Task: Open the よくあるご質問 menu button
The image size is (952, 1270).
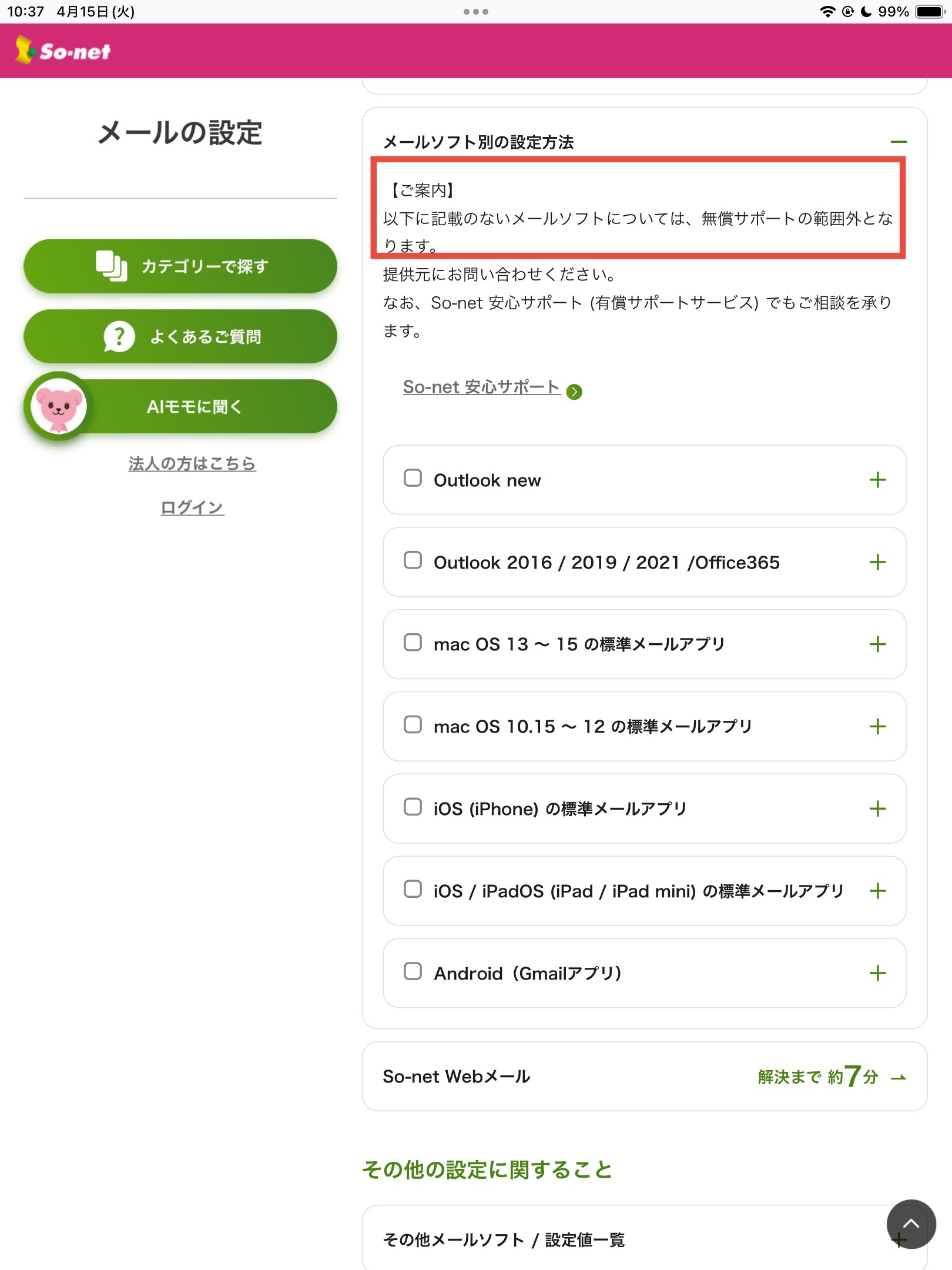Action: [x=180, y=336]
